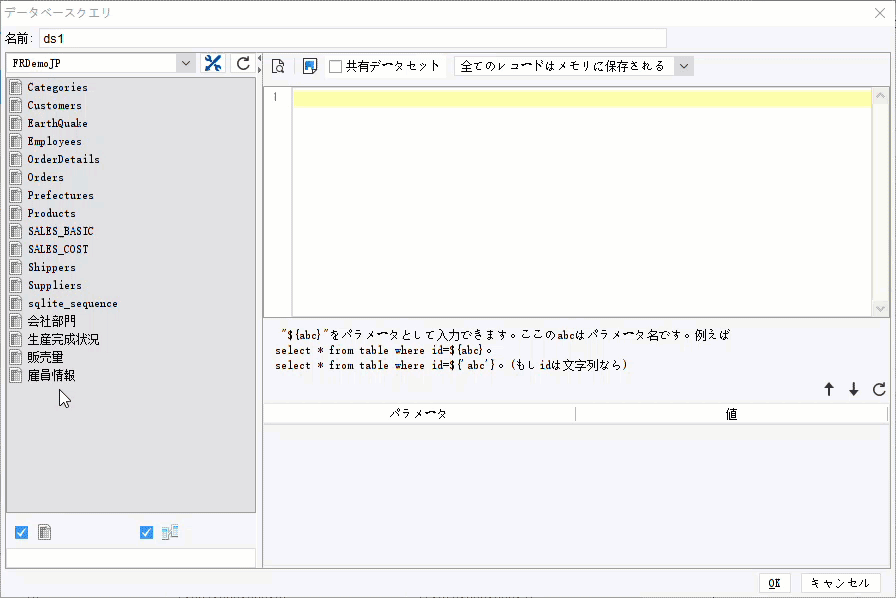The image size is (896, 598).
Task: Select the Suppliers table name
Action: click(55, 285)
